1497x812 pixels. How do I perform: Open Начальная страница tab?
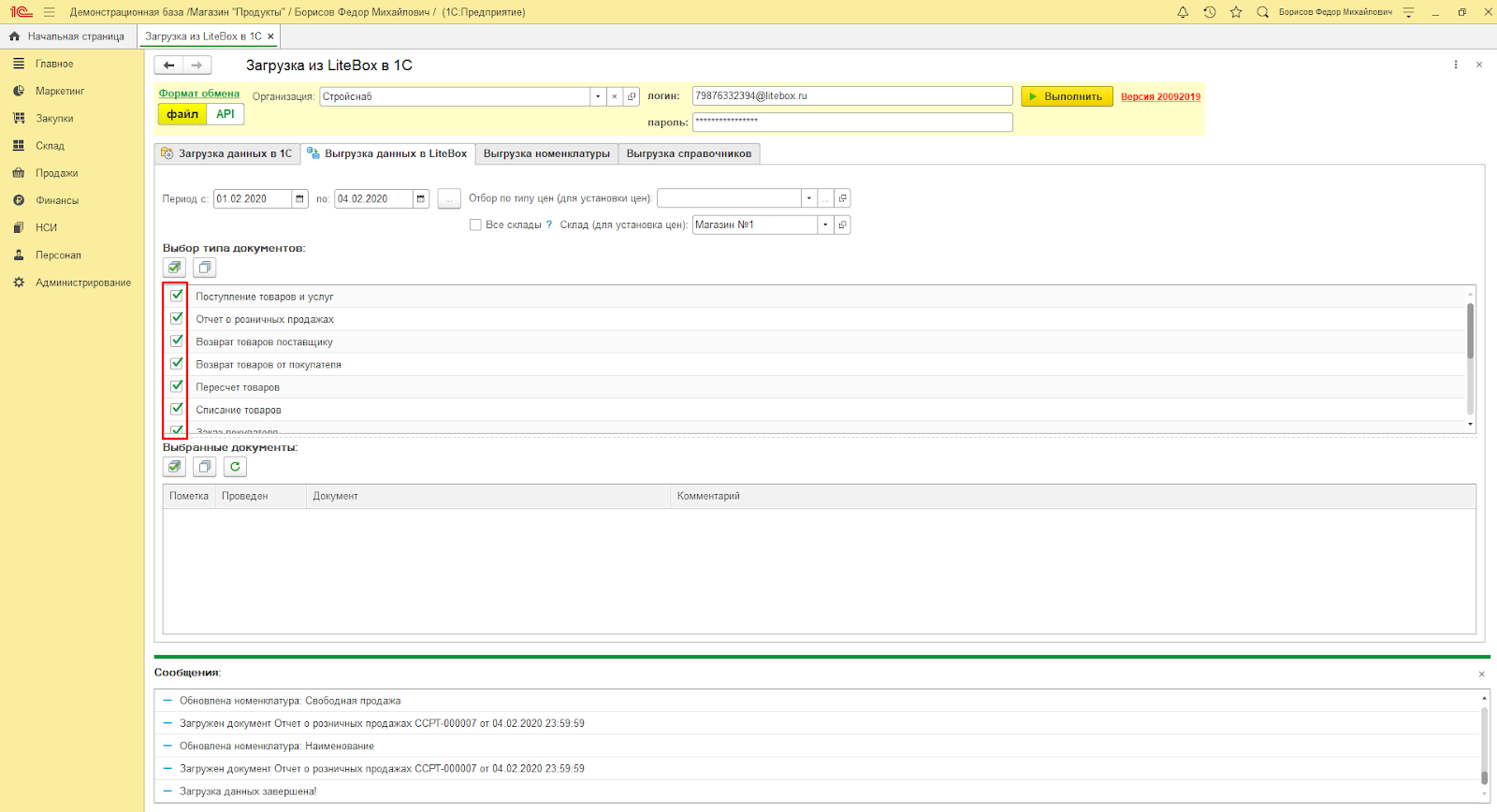(67, 36)
